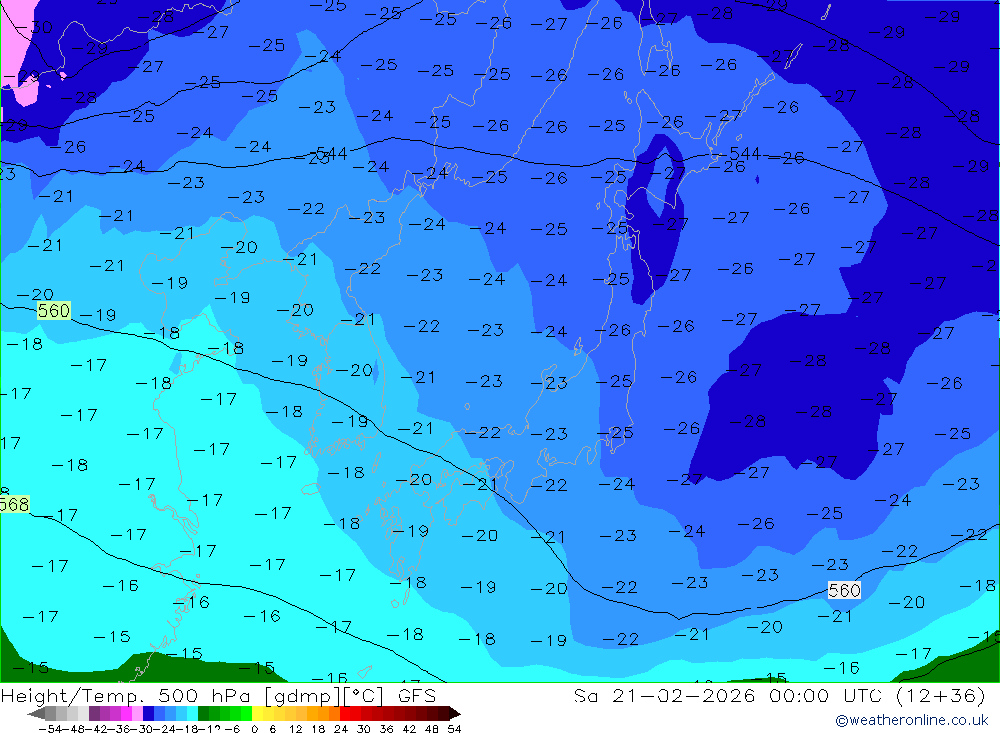Select the white-boxed 560 contour label
The image size is (1000, 733).
click(844, 590)
